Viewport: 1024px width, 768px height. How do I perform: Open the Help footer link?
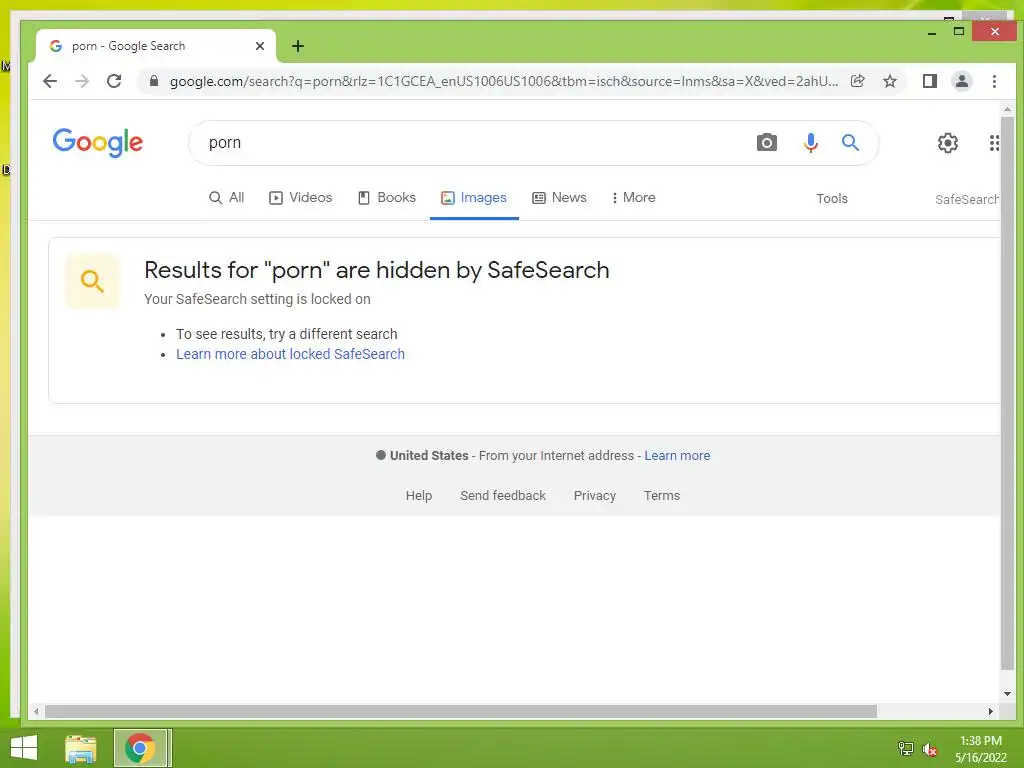click(x=419, y=496)
